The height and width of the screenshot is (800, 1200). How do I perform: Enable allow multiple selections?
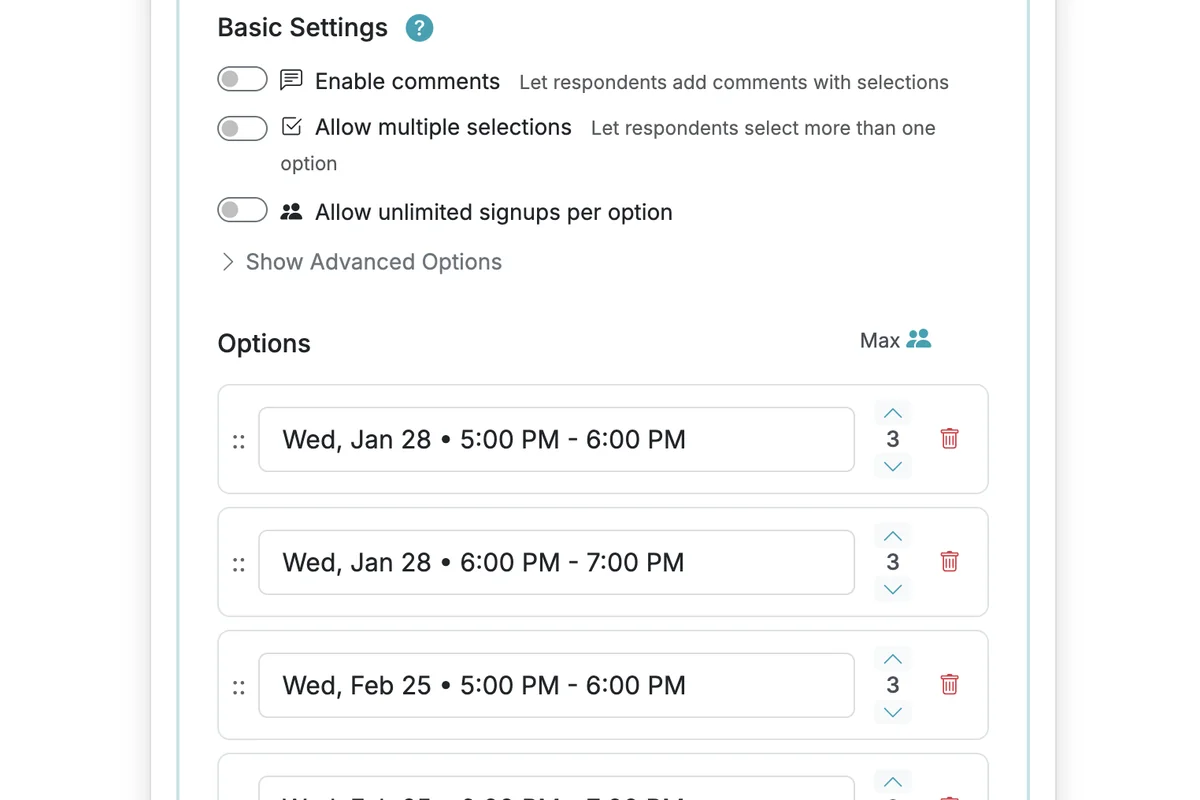[242, 128]
